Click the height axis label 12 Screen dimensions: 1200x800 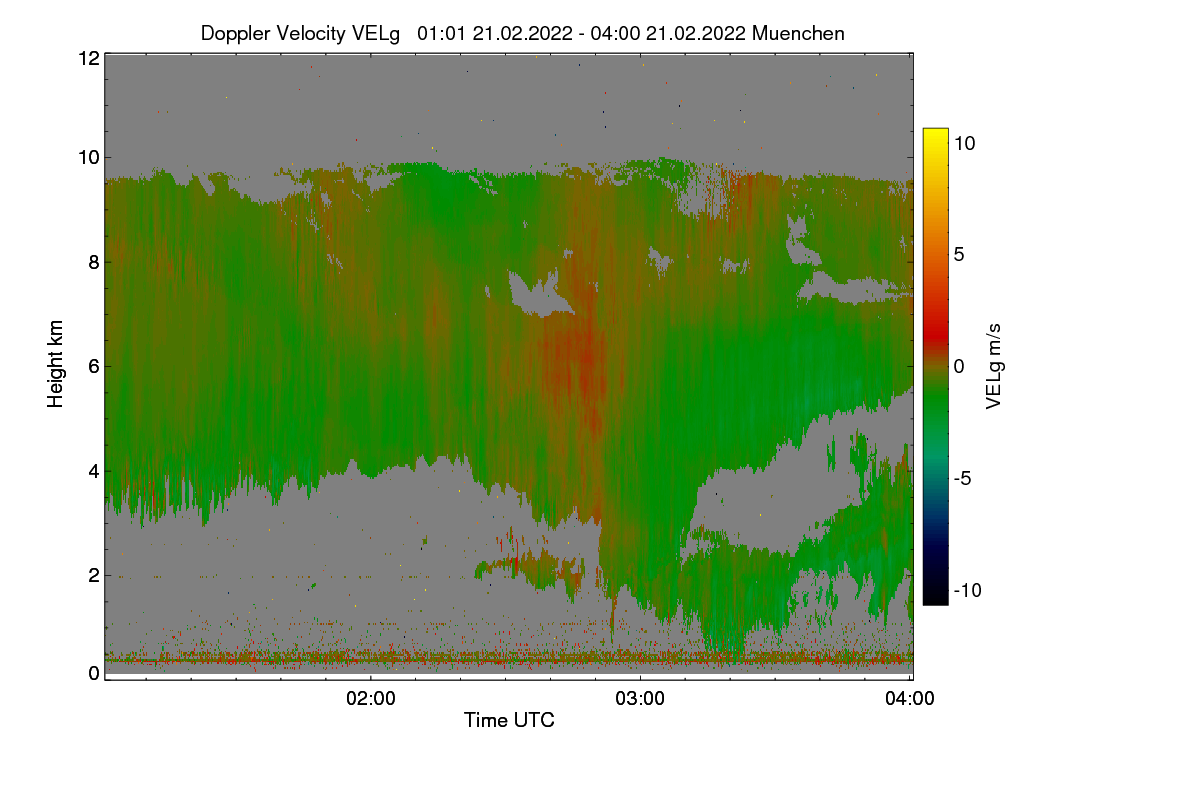pos(87,58)
